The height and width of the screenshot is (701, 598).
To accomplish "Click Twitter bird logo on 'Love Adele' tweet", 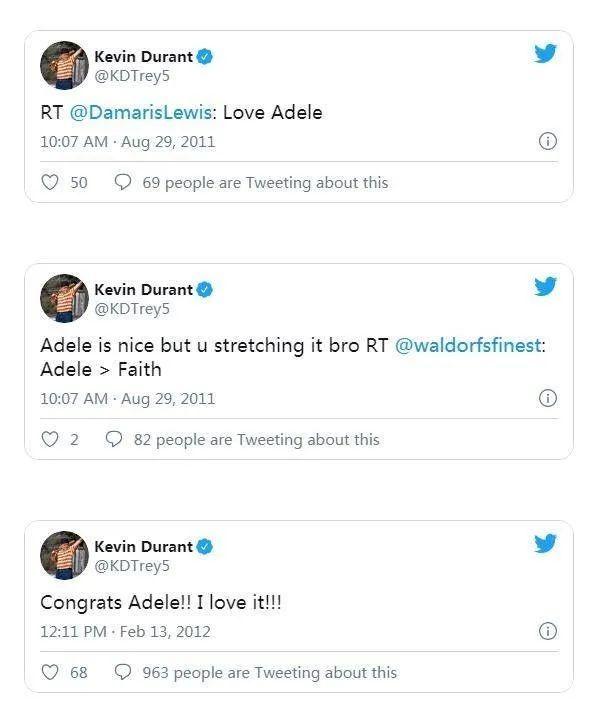I will (x=545, y=53).
